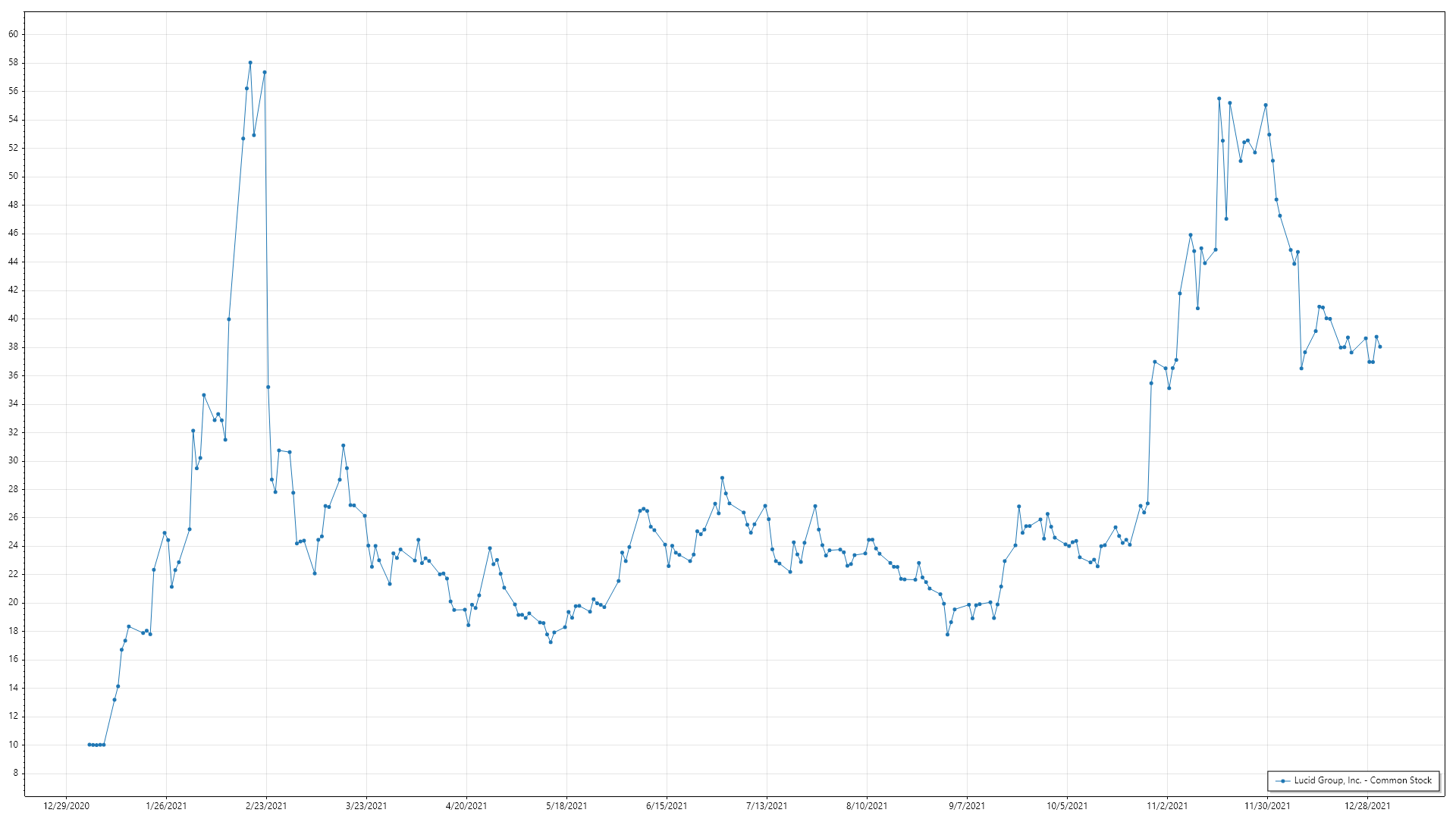Click the 2/23/2021 x-axis date label

(266, 805)
